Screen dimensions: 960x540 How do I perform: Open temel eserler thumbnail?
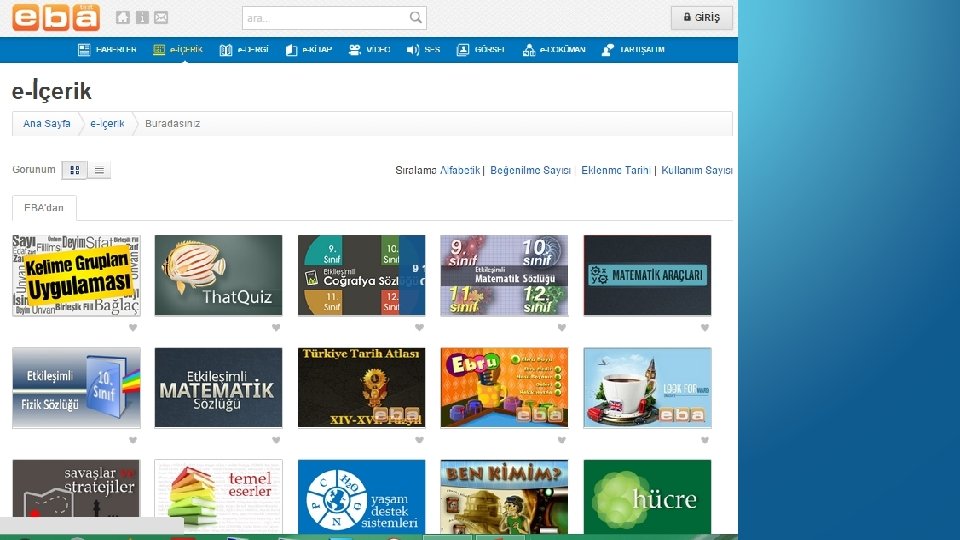[x=219, y=497]
